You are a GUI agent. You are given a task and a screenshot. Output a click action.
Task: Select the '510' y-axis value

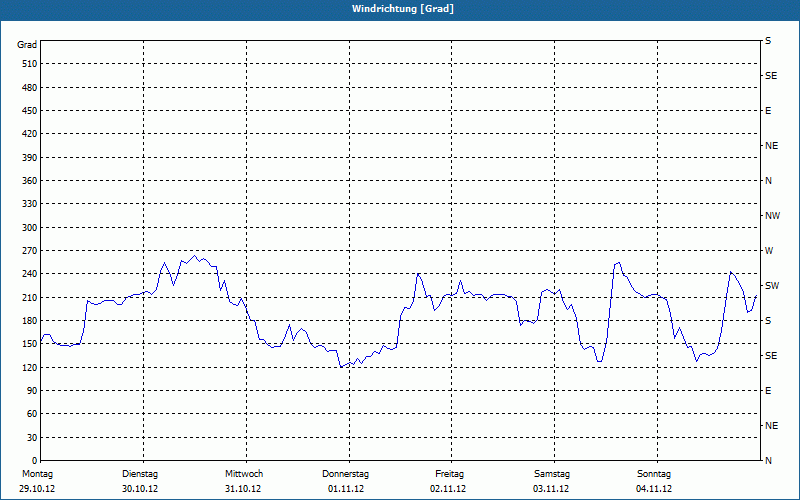coord(29,64)
